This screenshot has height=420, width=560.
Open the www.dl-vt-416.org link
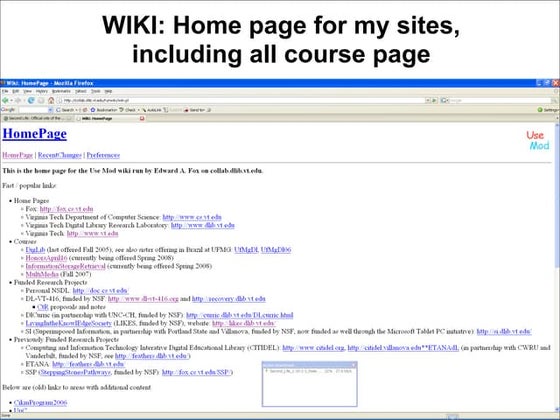pyautogui.click(x=143, y=299)
